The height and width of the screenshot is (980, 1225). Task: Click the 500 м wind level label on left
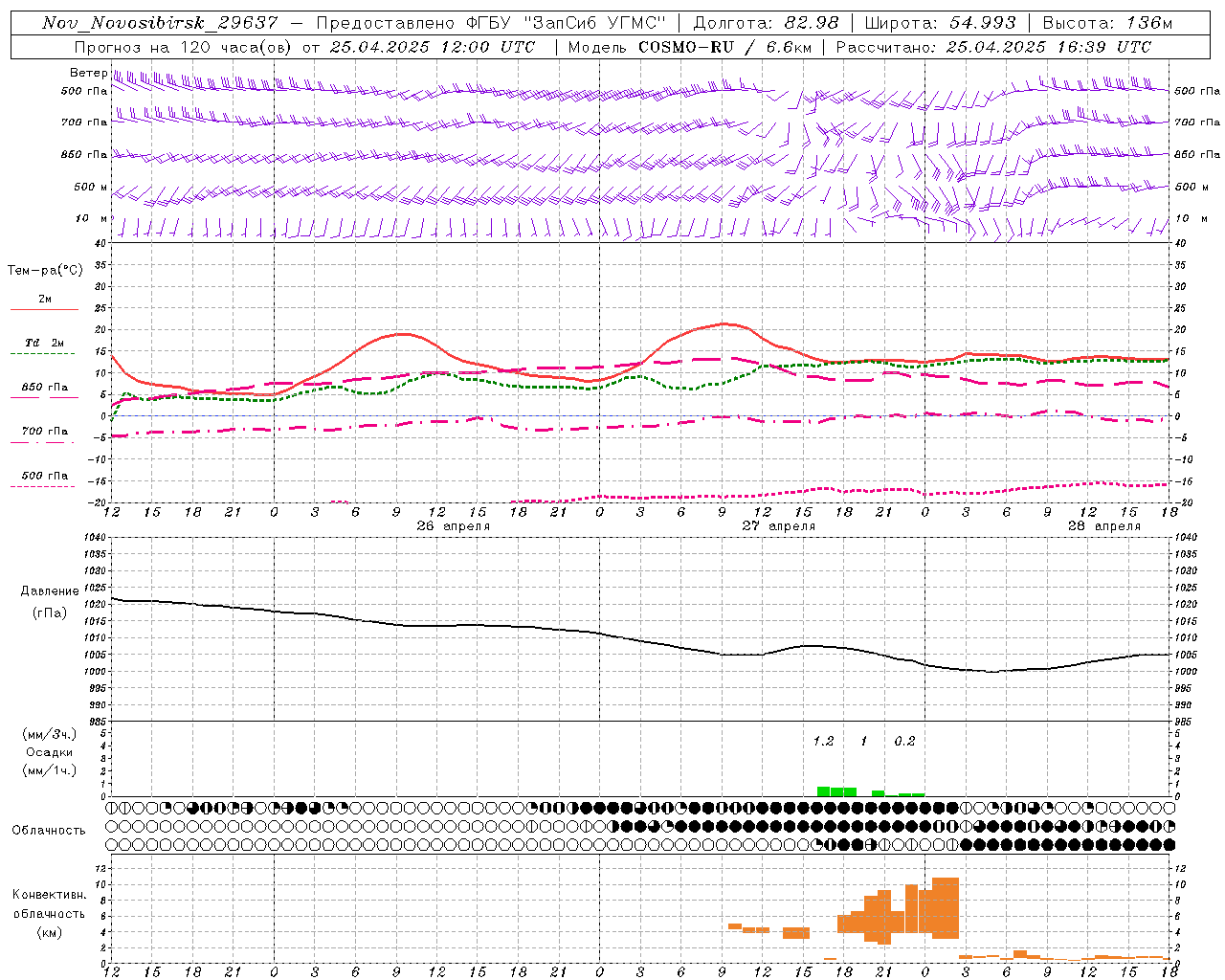point(92,187)
